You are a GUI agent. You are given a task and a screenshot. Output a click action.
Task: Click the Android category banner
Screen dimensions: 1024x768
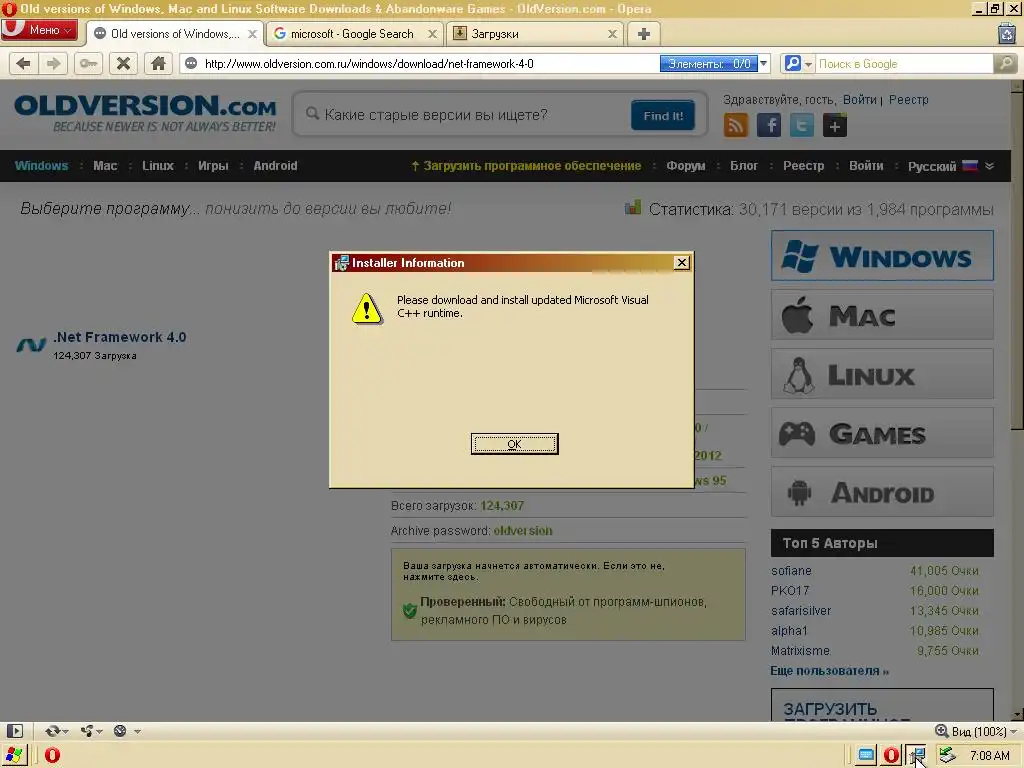click(x=882, y=491)
